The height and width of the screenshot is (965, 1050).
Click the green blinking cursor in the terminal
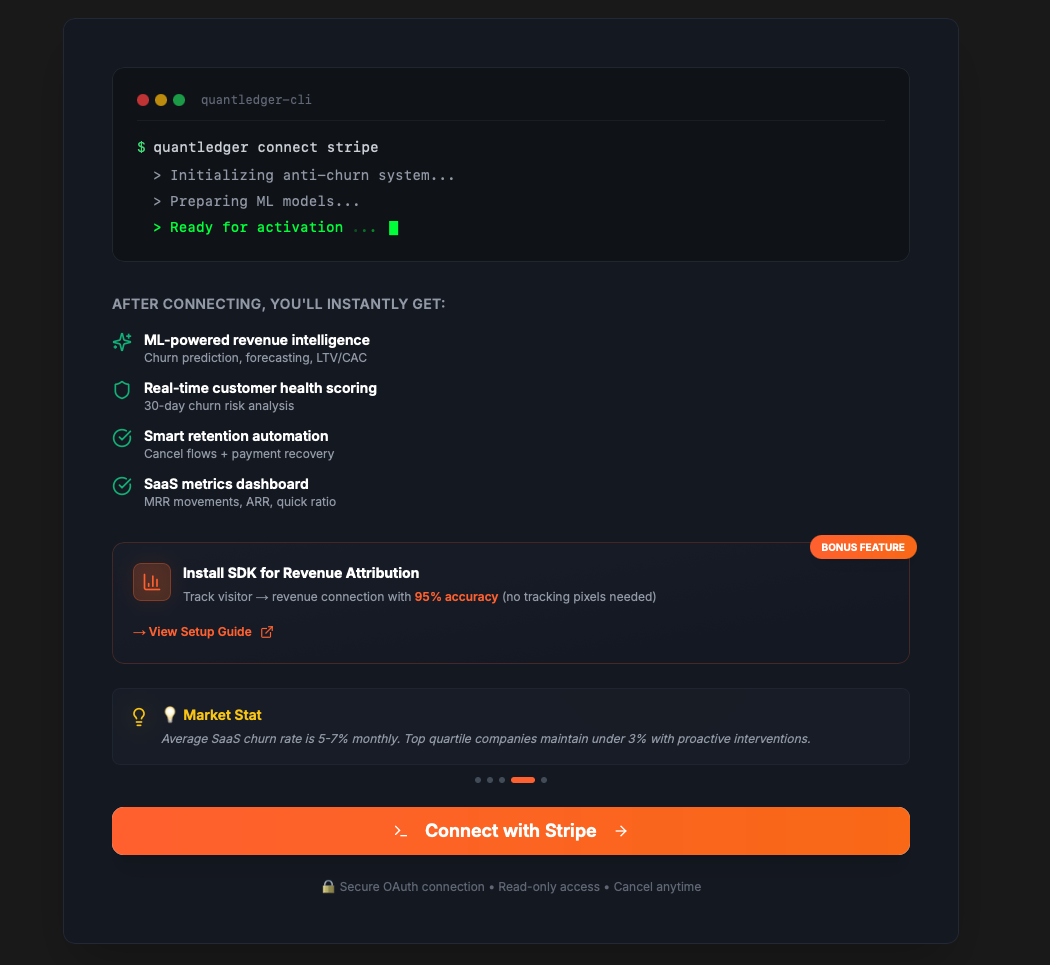tap(394, 227)
